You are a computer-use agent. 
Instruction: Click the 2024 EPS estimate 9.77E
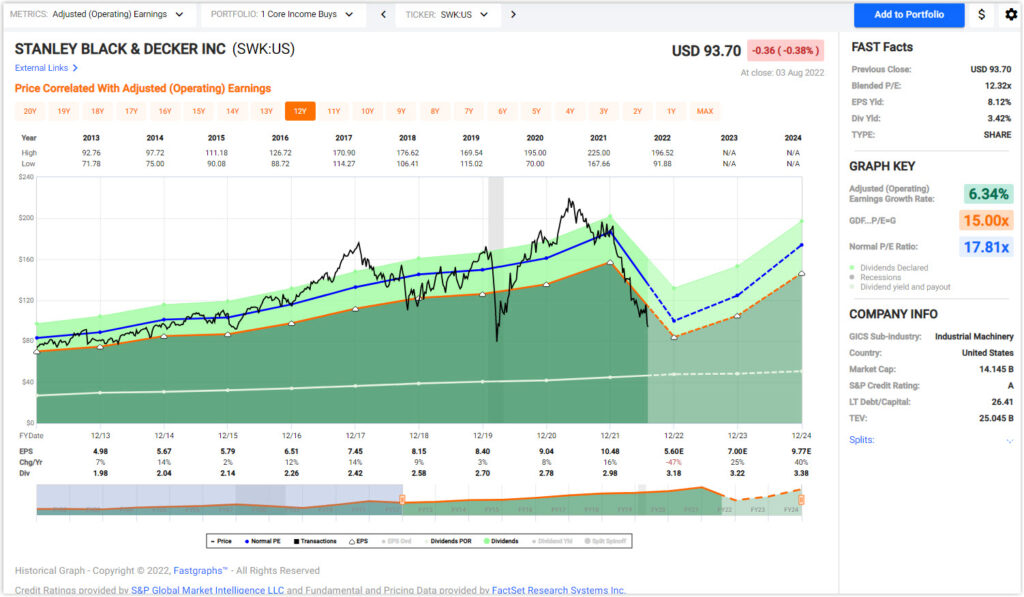(x=801, y=451)
